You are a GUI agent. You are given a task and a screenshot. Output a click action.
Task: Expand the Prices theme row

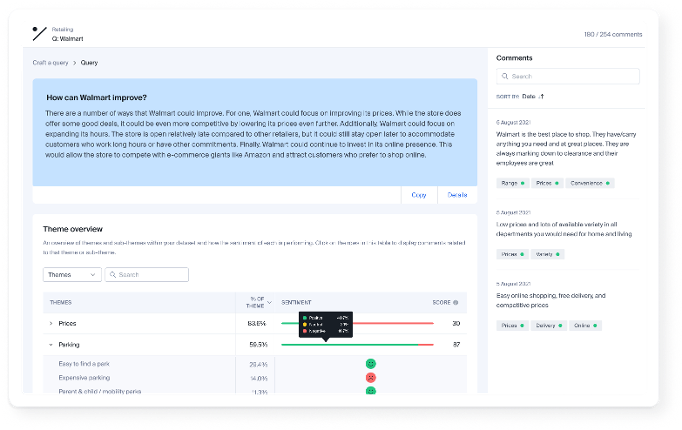pyautogui.click(x=51, y=323)
